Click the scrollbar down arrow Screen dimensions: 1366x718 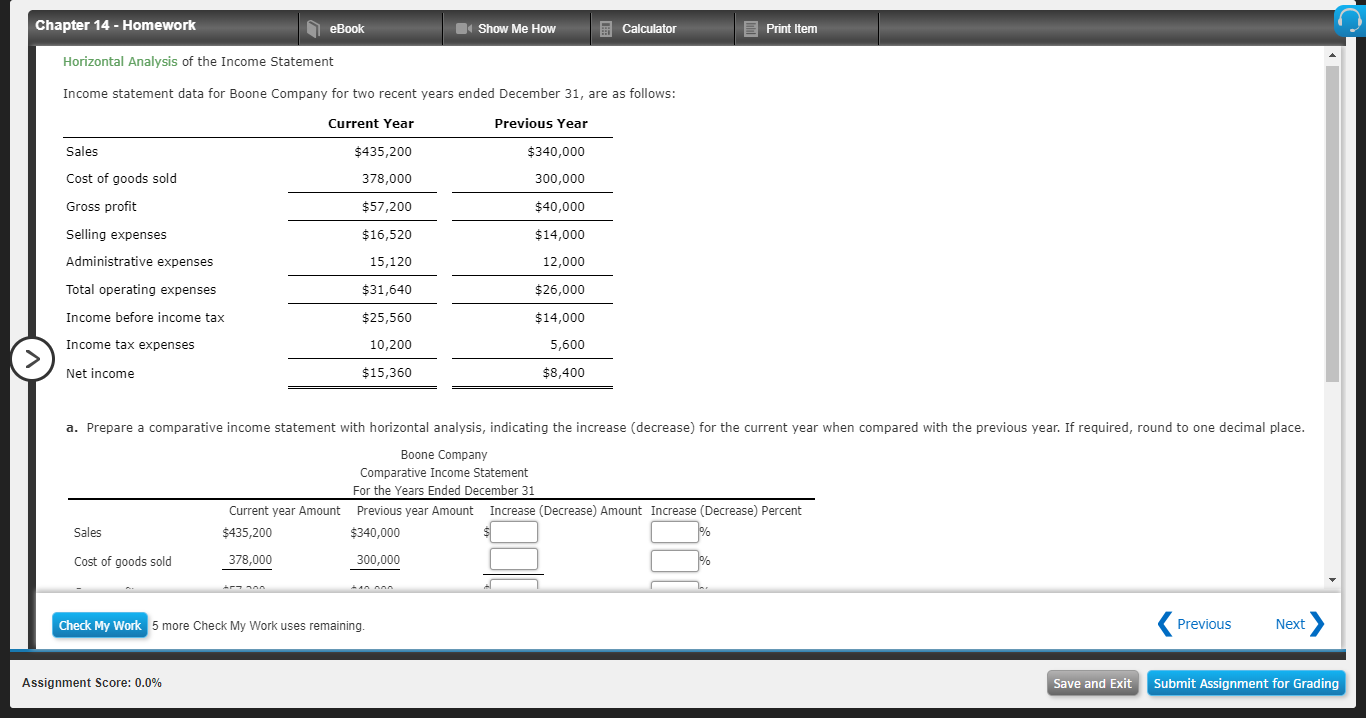[x=1333, y=577]
